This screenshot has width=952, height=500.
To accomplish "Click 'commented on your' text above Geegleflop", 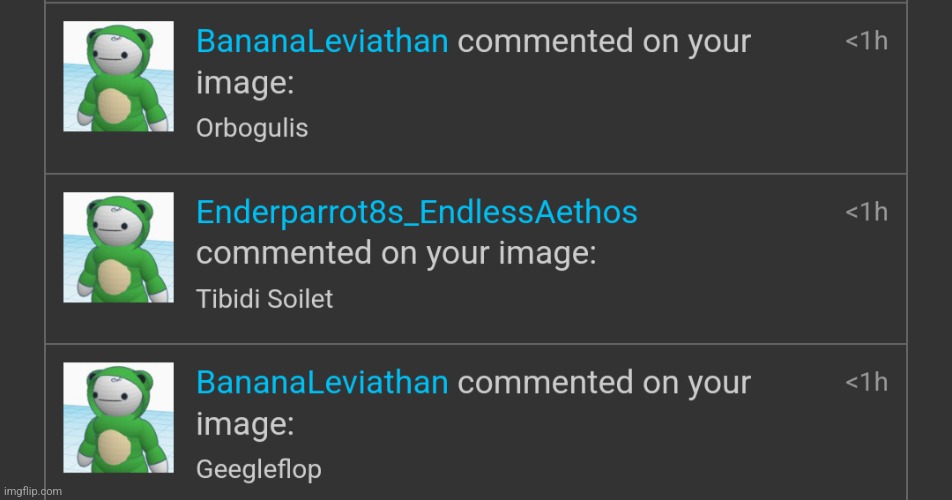I will tap(604, 383).
